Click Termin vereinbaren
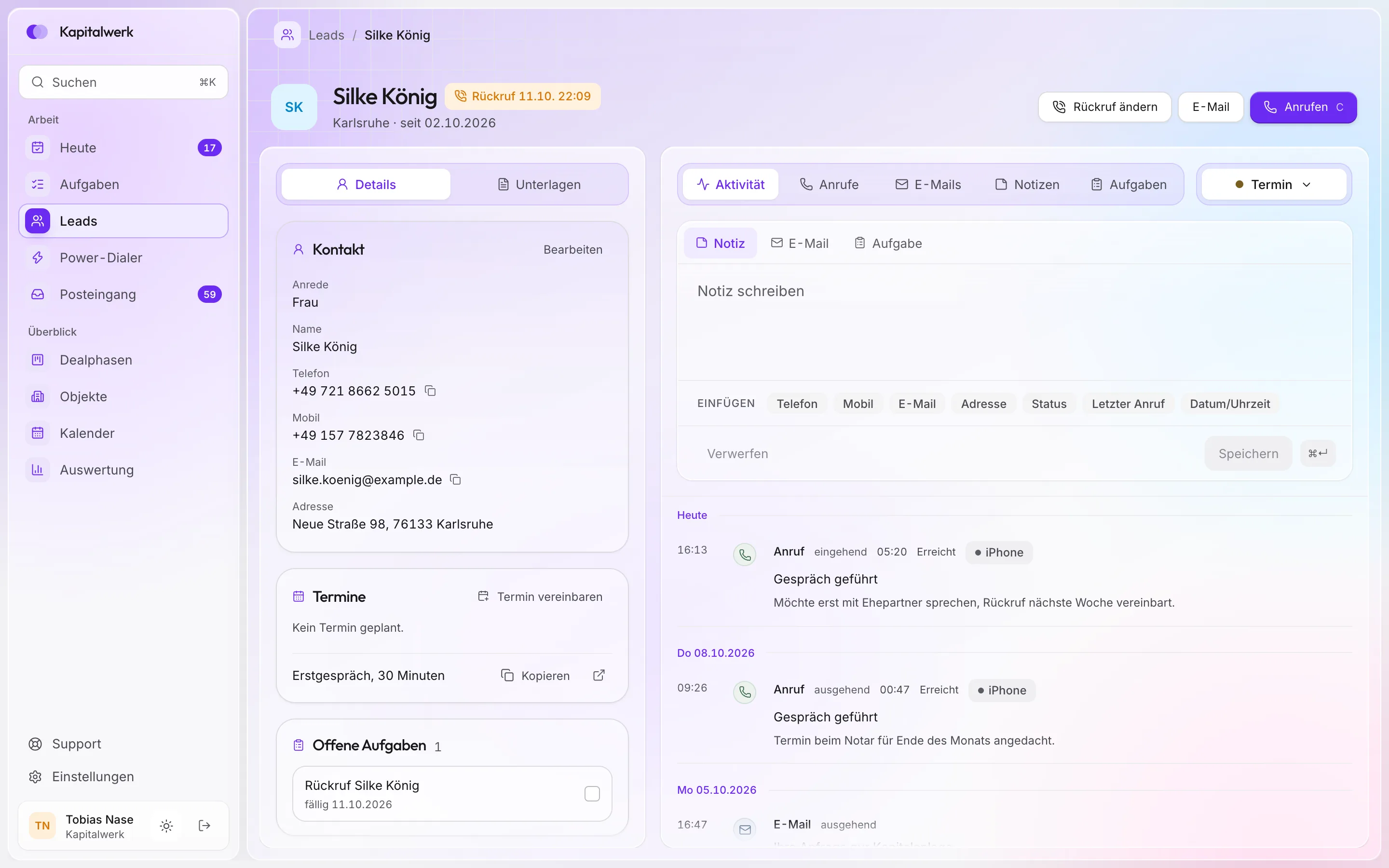The width and height of the screenshot is (1389, 868). pyautogui.click(x=540, y=597)
